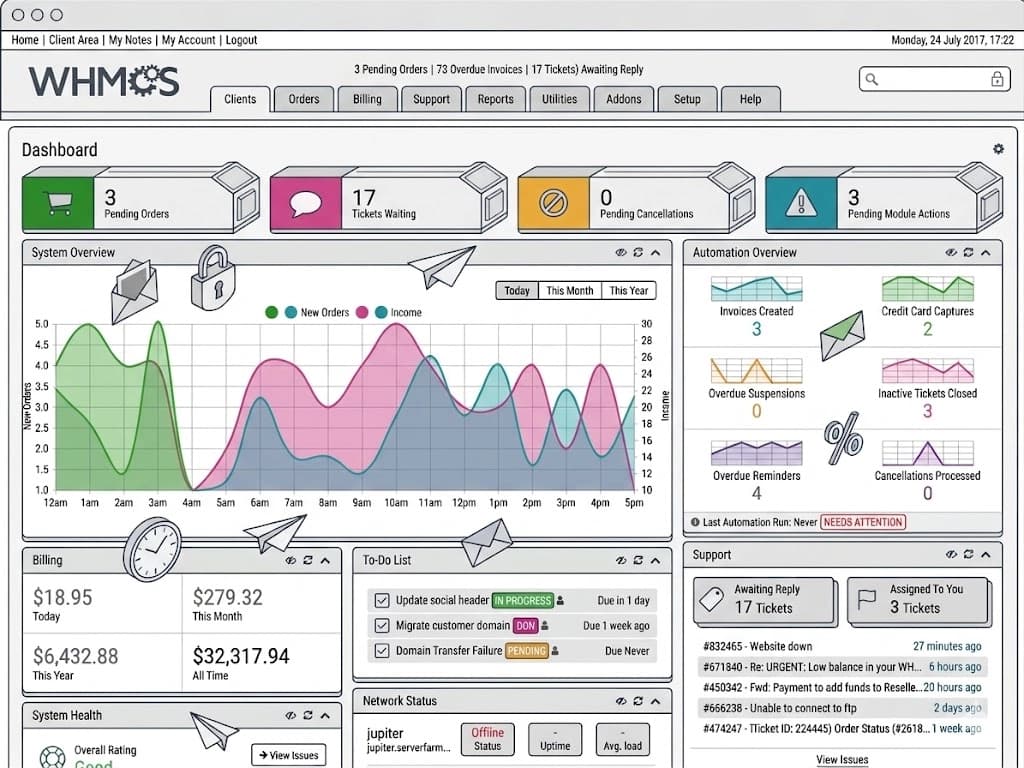Click the padlock icon in search box
1024x768 pixels.
997,80
